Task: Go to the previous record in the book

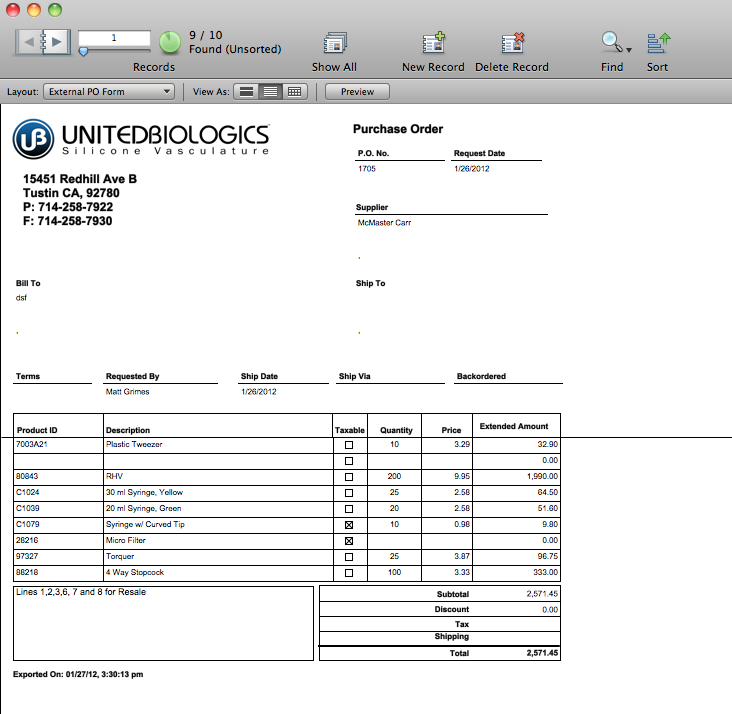Action: pyautogui.click(x=31, y=41)
